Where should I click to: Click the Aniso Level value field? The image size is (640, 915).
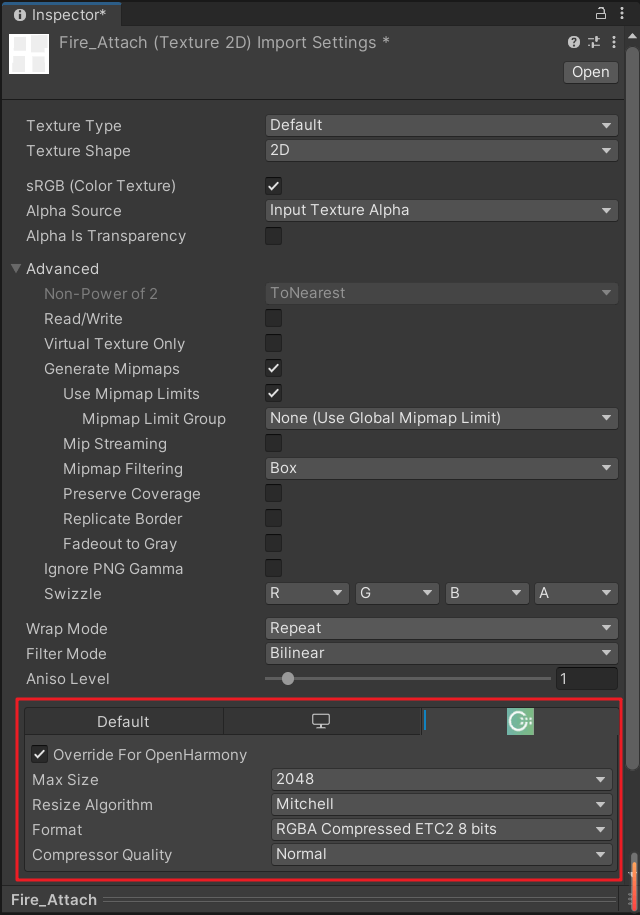pyautogui.click(x=586, y=679)
